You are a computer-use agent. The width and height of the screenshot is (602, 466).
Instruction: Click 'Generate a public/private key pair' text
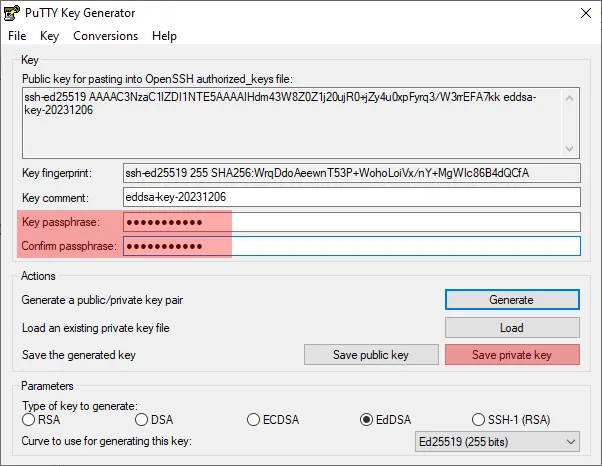tap(102, 300)
